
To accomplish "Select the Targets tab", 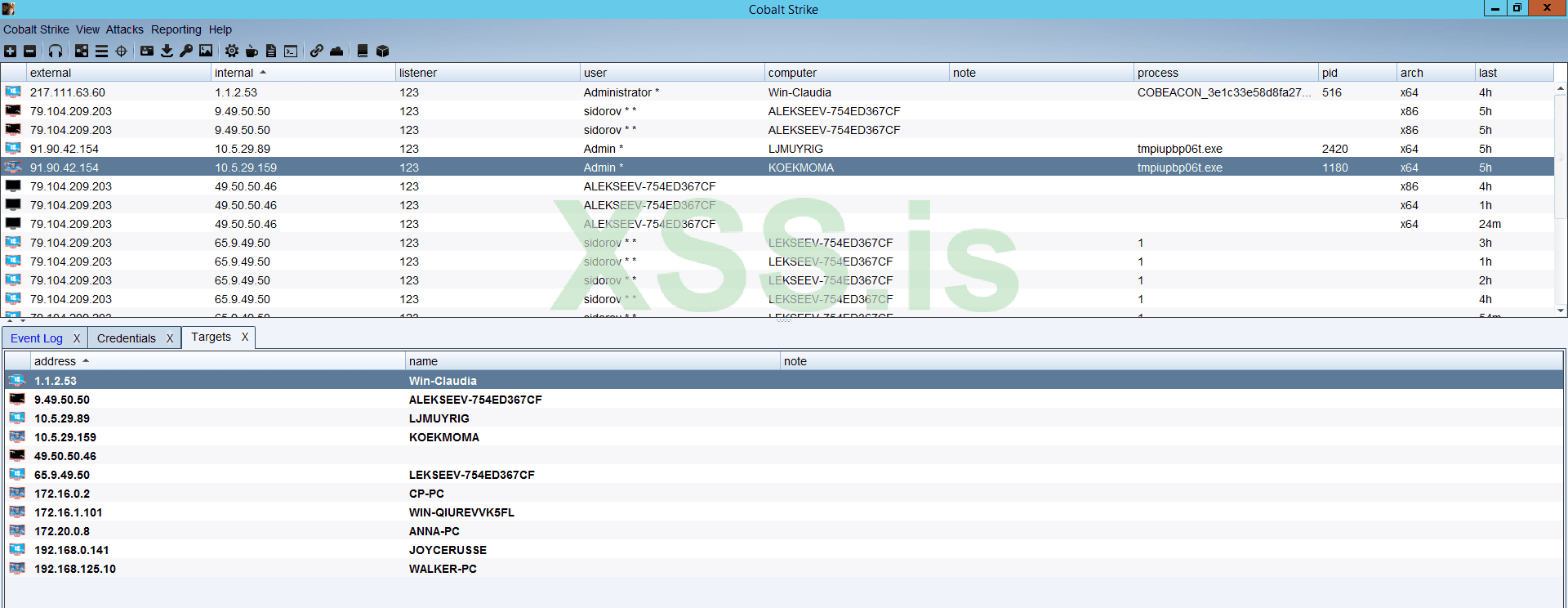I will pyautogui.click(x=211, y=337).
